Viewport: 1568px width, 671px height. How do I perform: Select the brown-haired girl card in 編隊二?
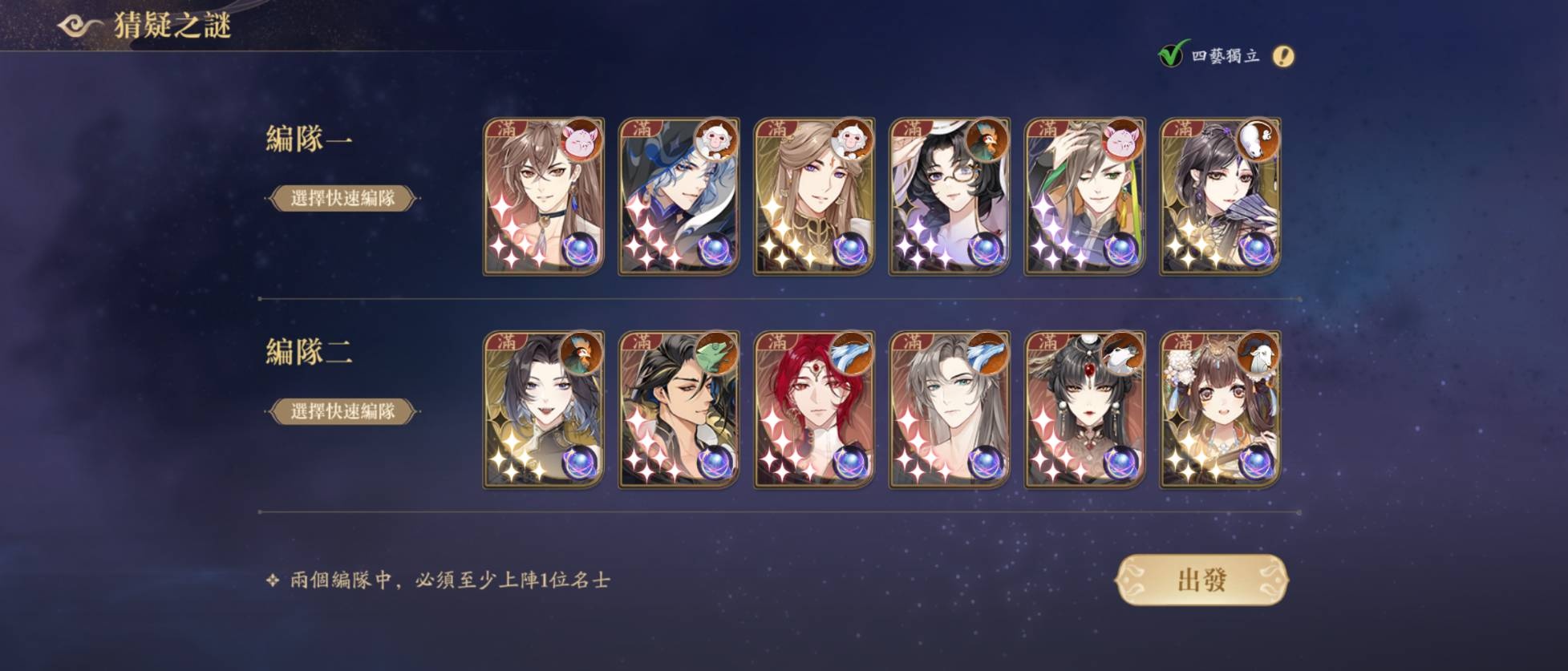tap(1221, 410)
